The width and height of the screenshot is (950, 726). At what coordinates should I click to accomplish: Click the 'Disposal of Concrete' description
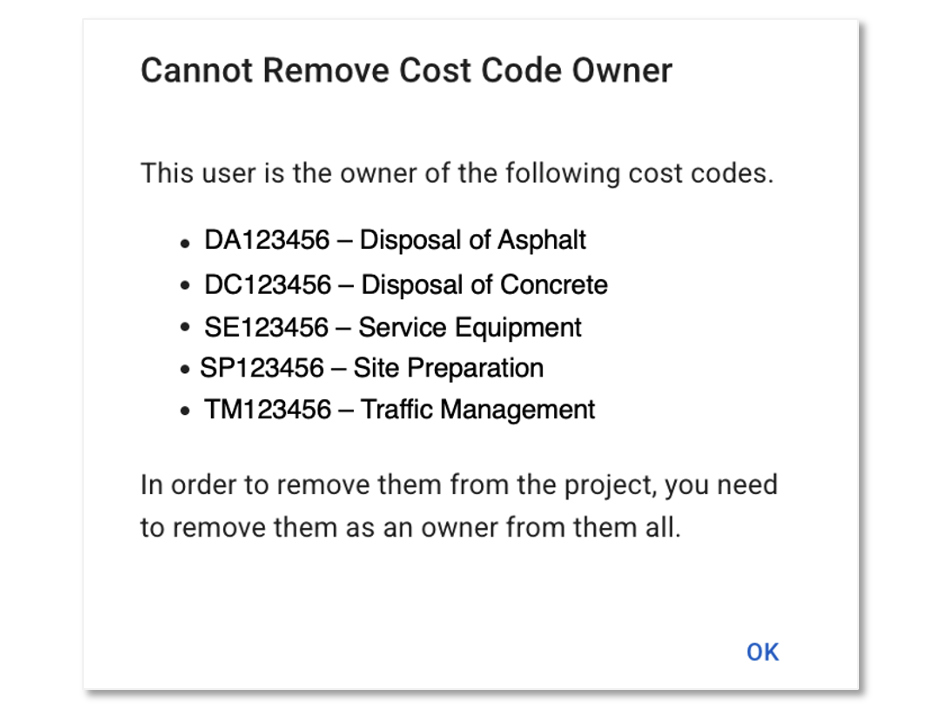[x=484, y=285]
